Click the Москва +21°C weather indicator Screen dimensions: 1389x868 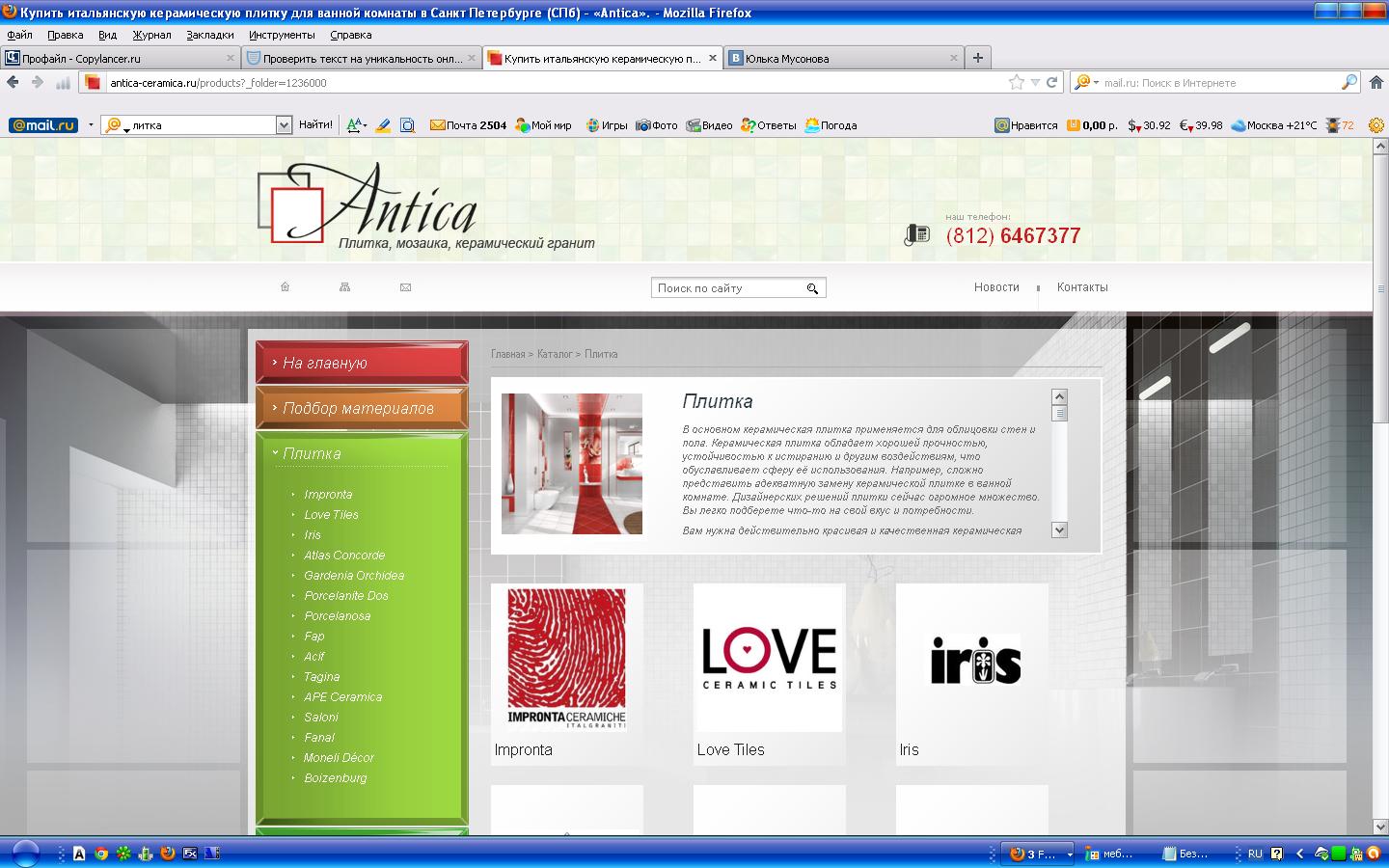point(1274,125)
